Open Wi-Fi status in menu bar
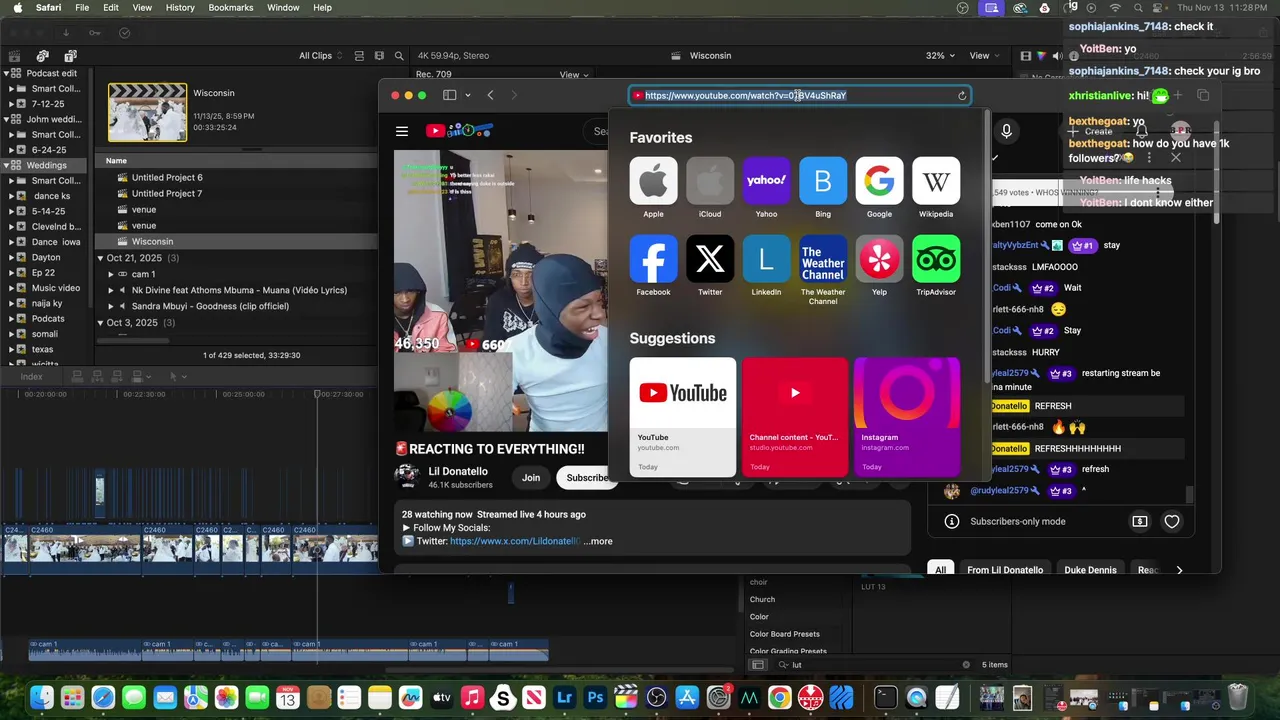The image size is (1280, 720). [1115, 8]
